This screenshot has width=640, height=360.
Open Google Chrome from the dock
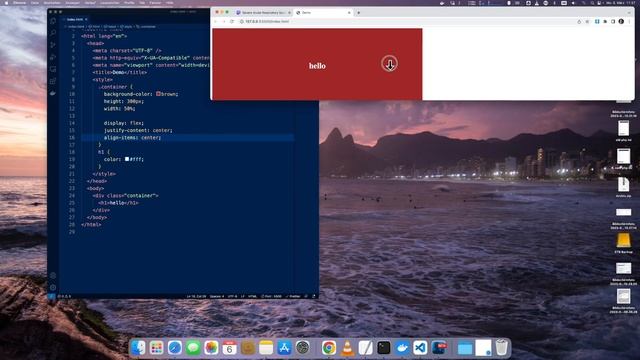(329, 348)
